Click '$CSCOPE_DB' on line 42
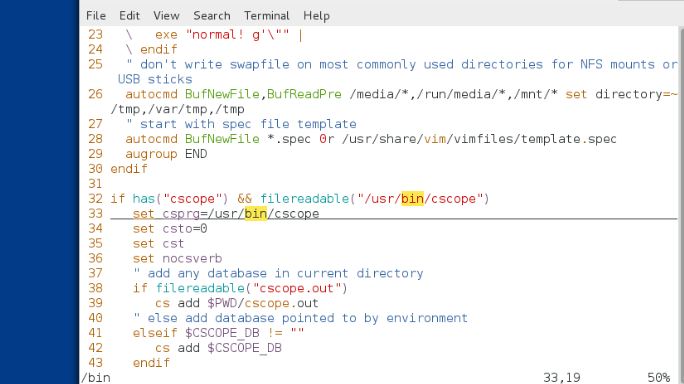 (x=245, y=348)
